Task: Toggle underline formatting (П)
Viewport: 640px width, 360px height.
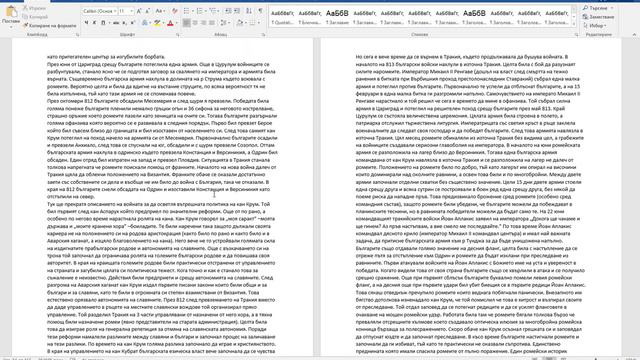Action: coord(103,23)
